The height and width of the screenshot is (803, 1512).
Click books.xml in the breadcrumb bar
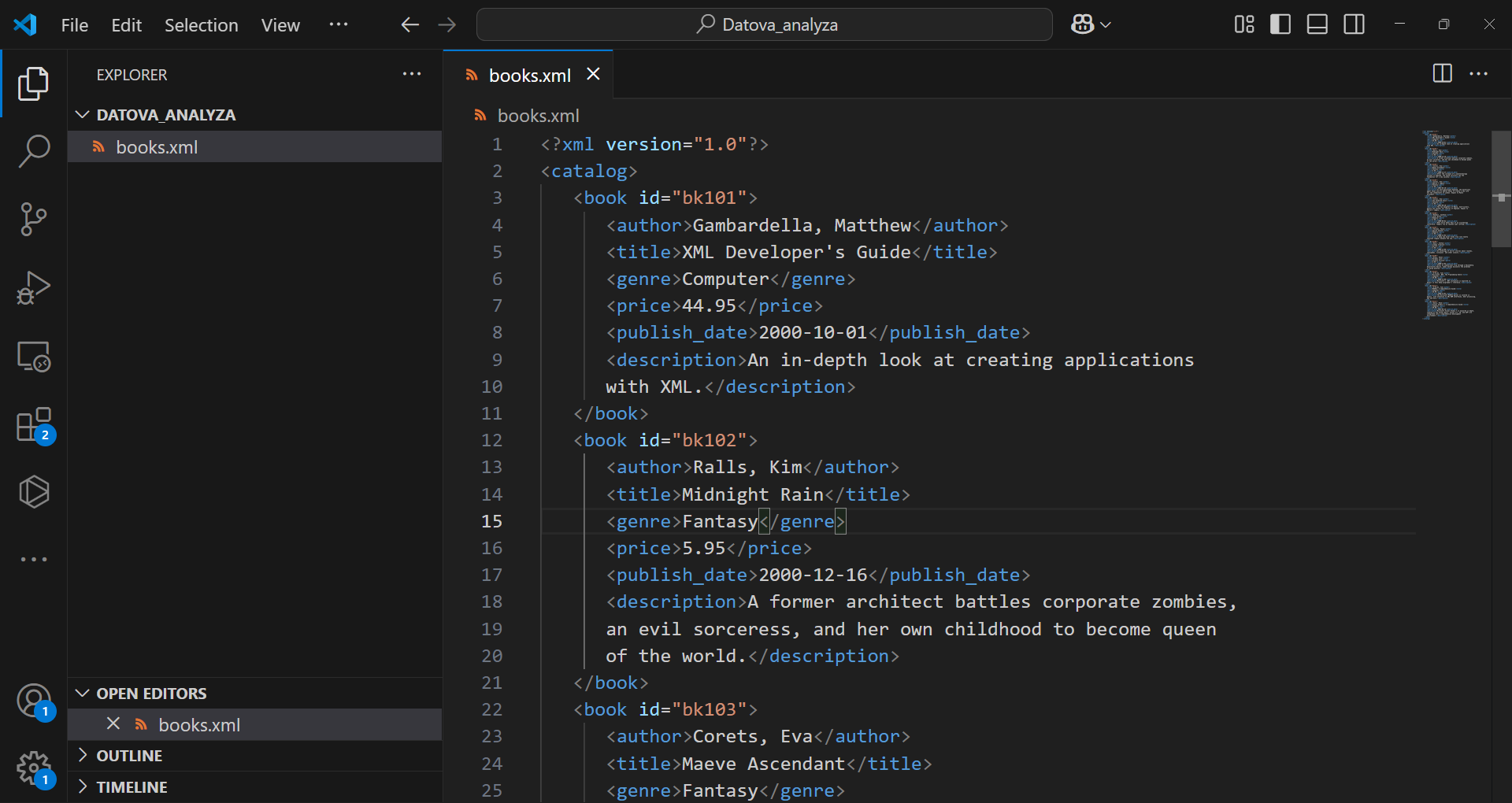(538, 116)
